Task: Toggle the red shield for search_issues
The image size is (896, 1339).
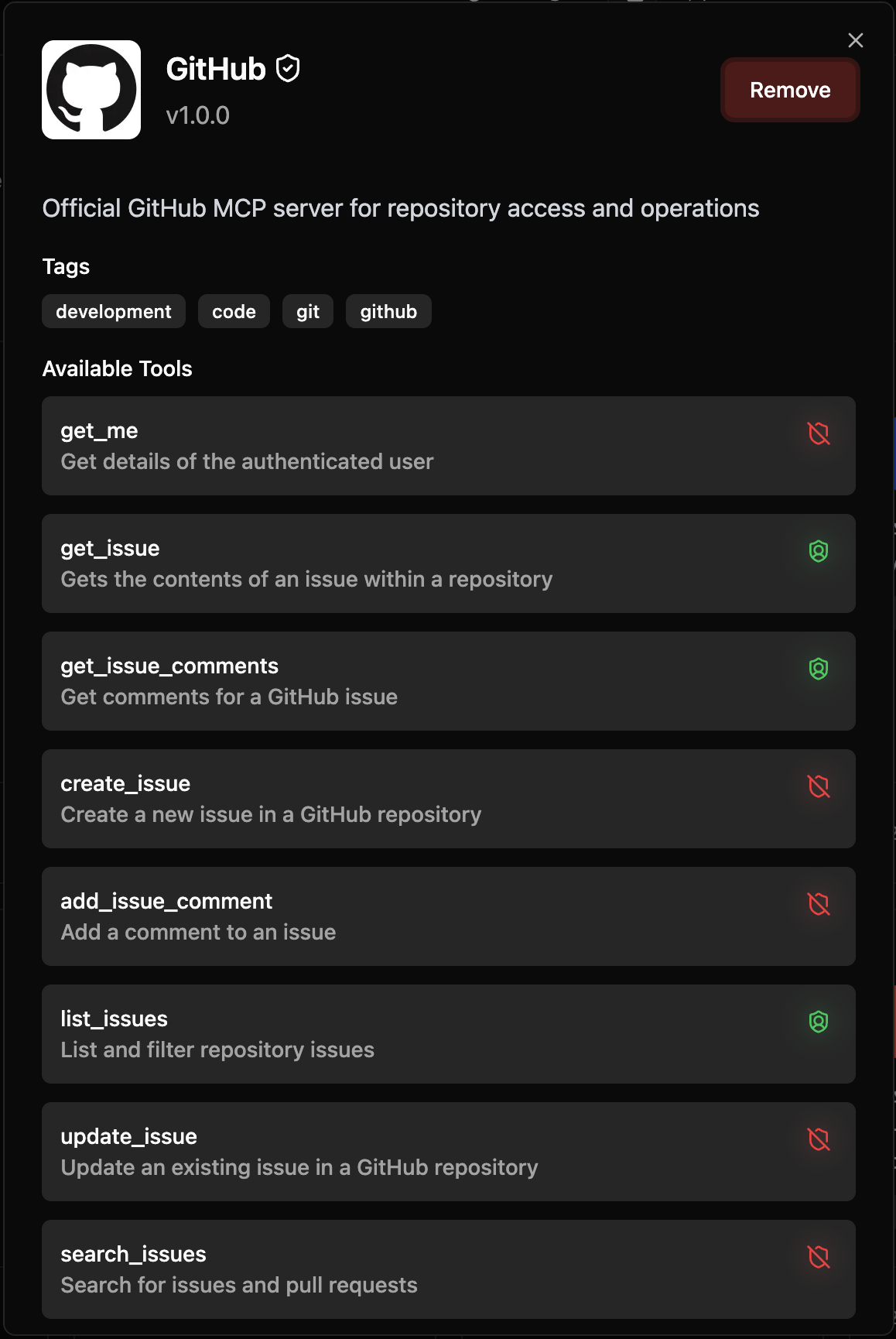Action: [819, 1257]
